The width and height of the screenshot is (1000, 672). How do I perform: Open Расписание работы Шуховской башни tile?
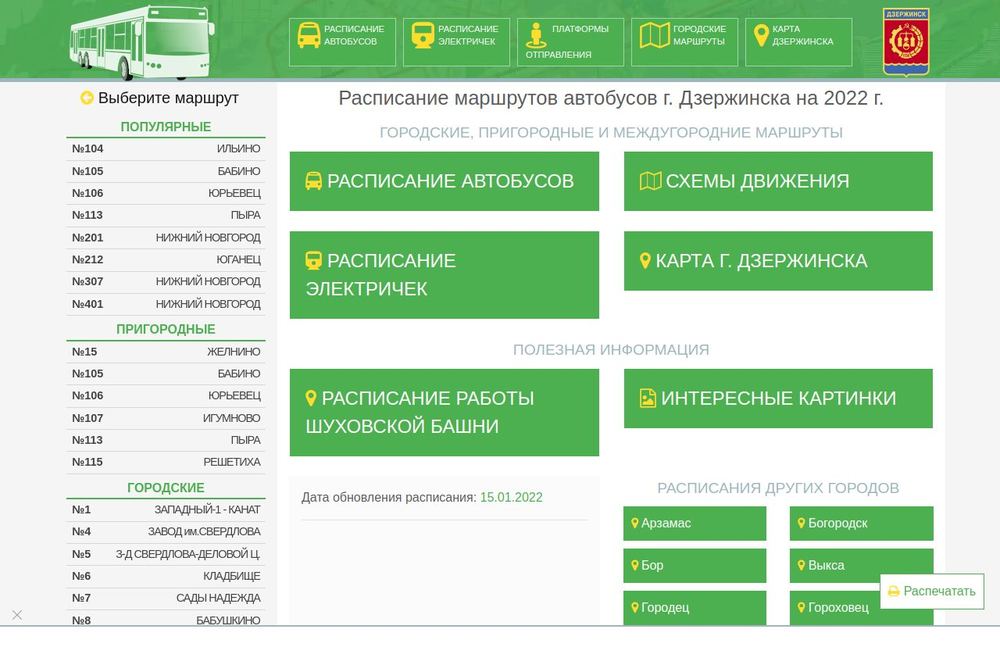coord(445,412)
